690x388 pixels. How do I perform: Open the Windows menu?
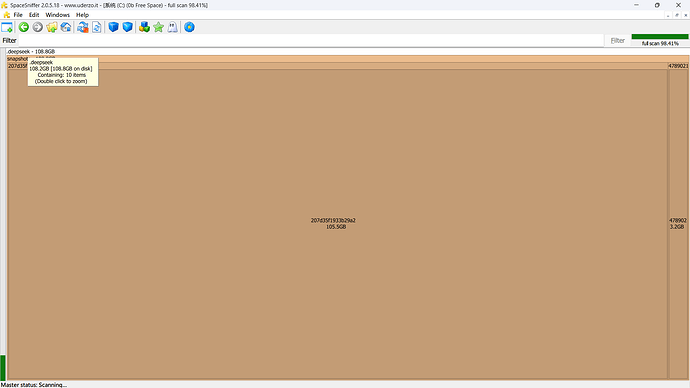[58, 15]
